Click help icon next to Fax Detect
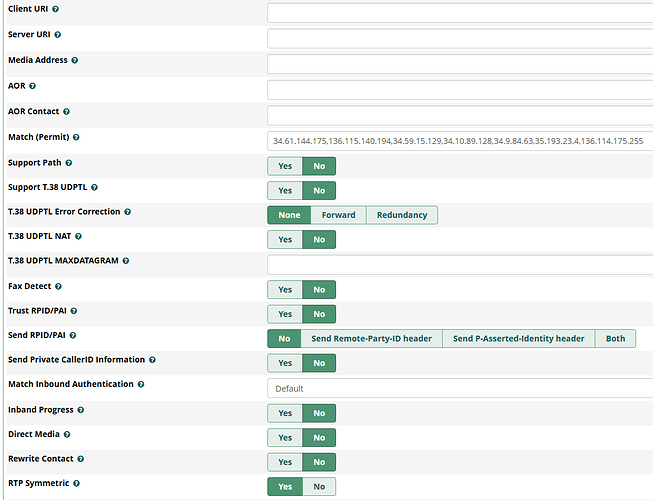The image size is (653, 500). pyautogui.click(x=57, y=286)
